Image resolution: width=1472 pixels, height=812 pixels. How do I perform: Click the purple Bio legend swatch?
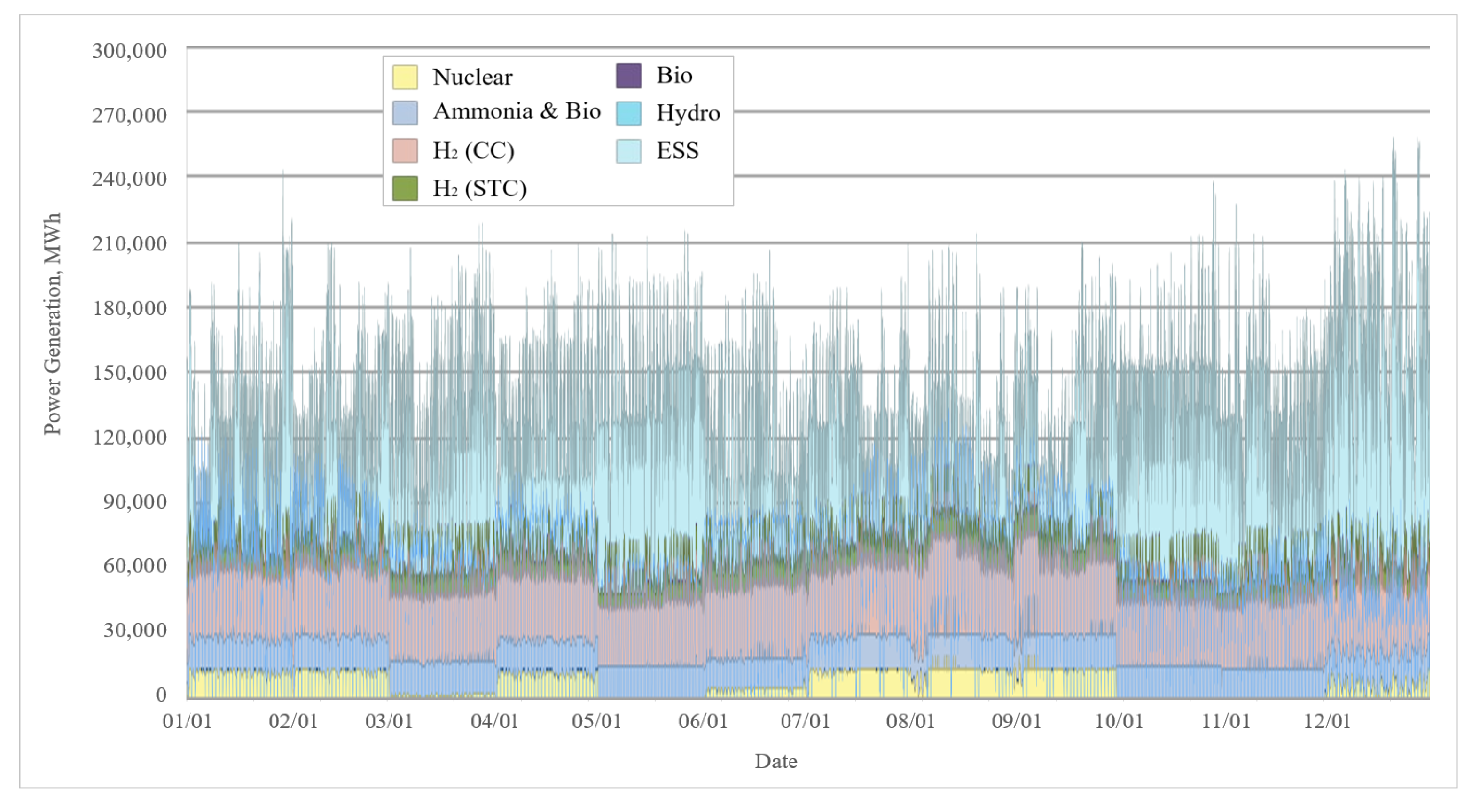click(628, 76)
